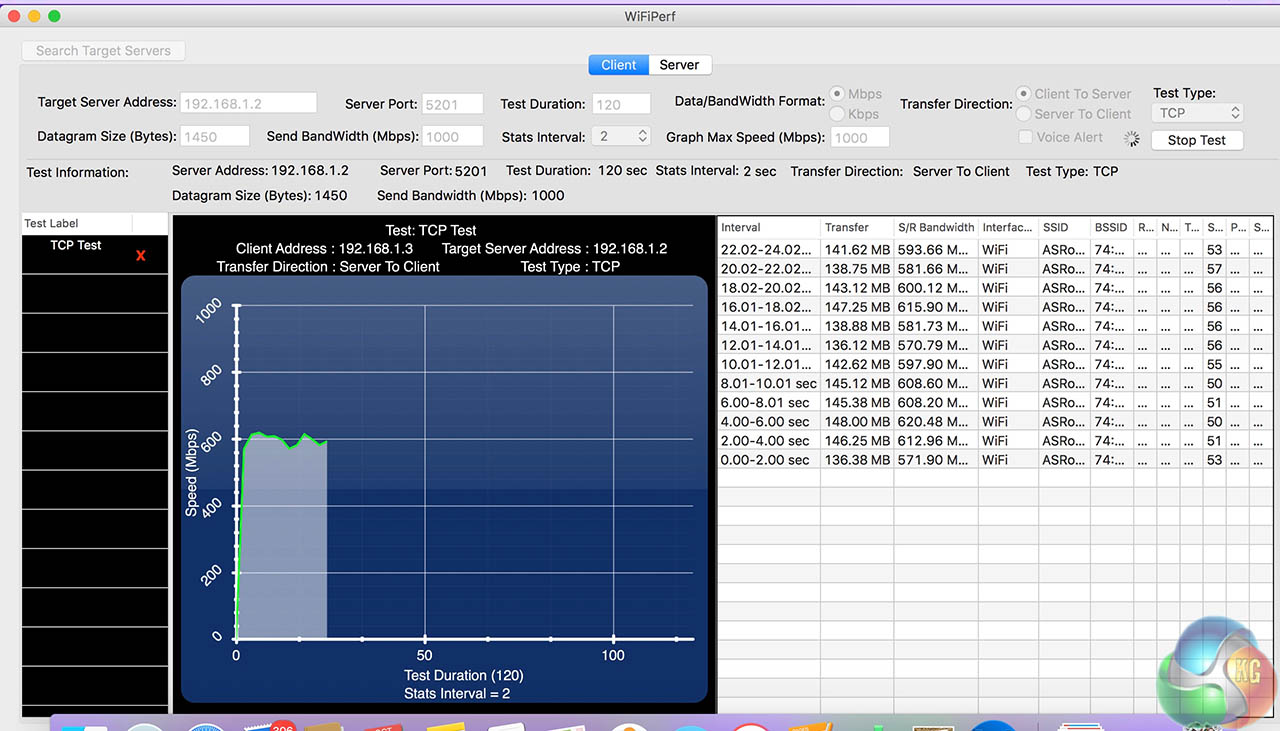
Task: Click the Search Target Servers button
Action: point(103,51)
